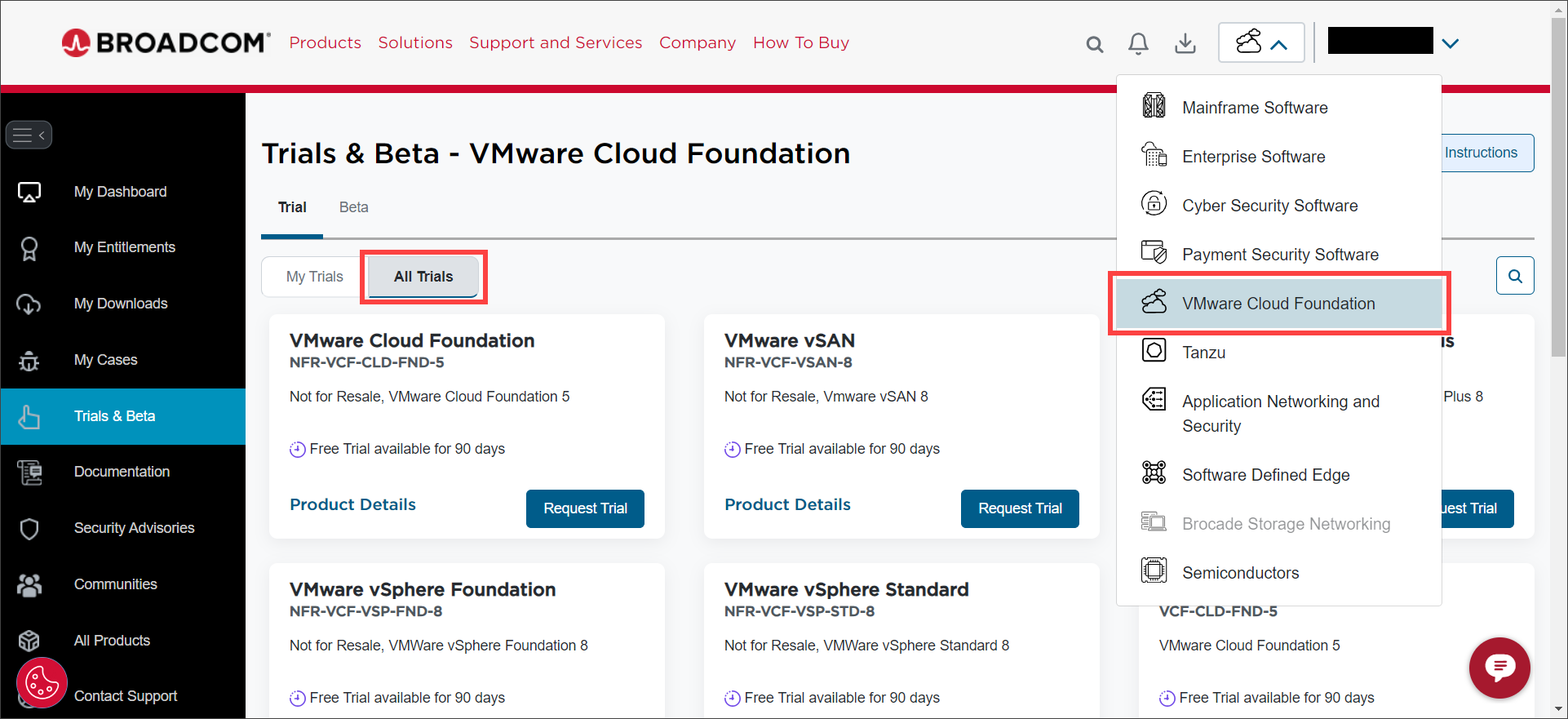Viewport: 1568px width, 719px height.
Task: Open How To Buy menu
Action: pyautogui.click(x=801, y=42)
